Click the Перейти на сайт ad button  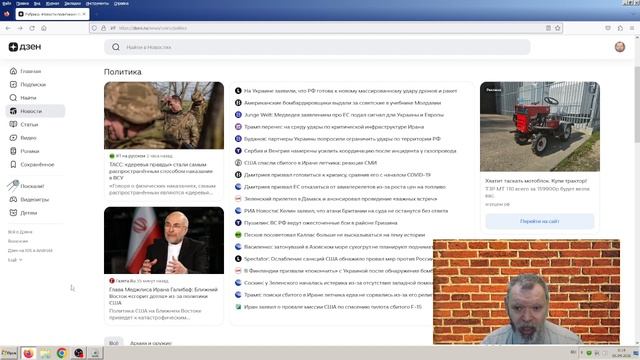coord(540,221)
